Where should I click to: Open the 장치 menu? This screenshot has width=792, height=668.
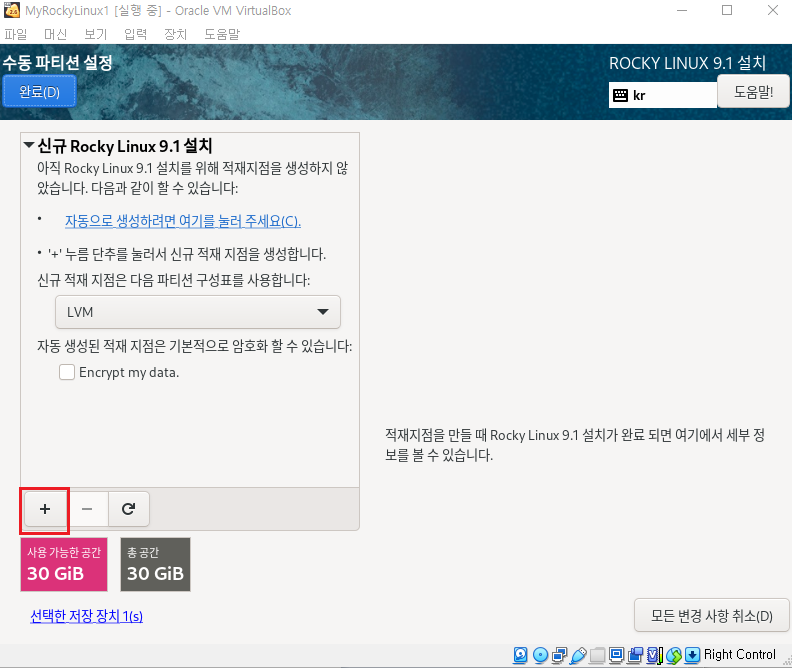[x=176, y=34]
